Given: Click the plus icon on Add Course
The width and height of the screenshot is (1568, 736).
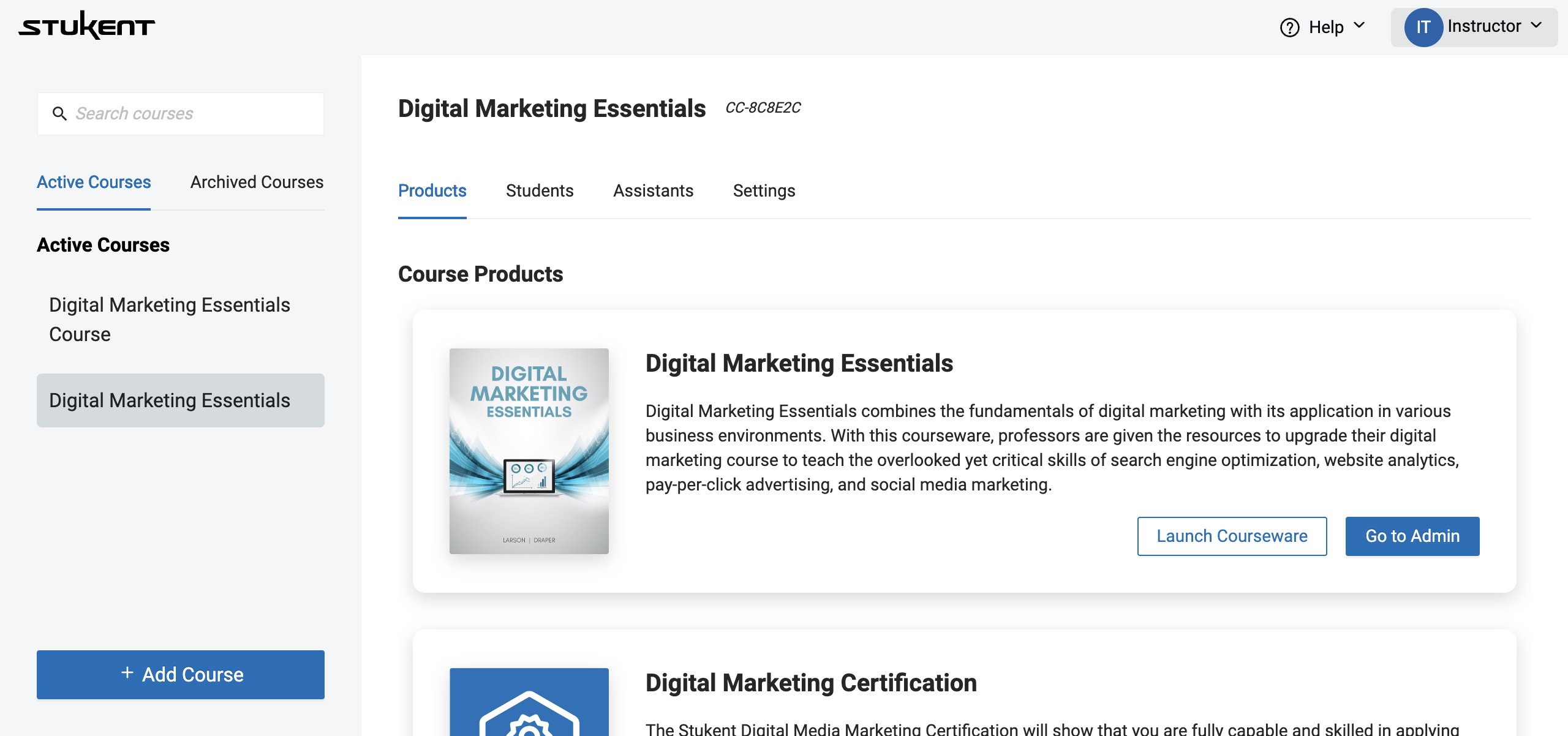Looking at the screenshot, I should 127,673.
